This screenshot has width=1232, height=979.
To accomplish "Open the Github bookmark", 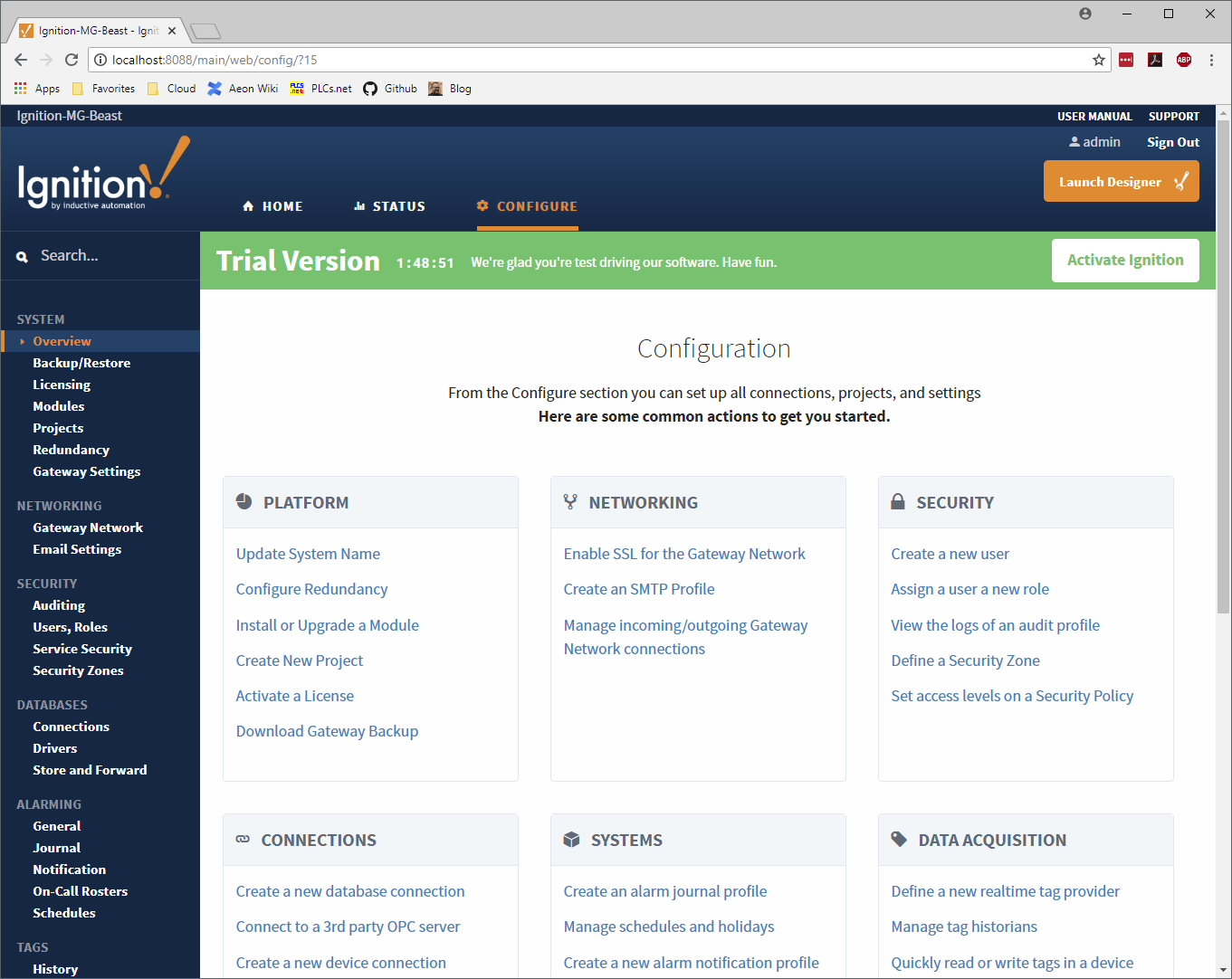I will coord(390,89).
